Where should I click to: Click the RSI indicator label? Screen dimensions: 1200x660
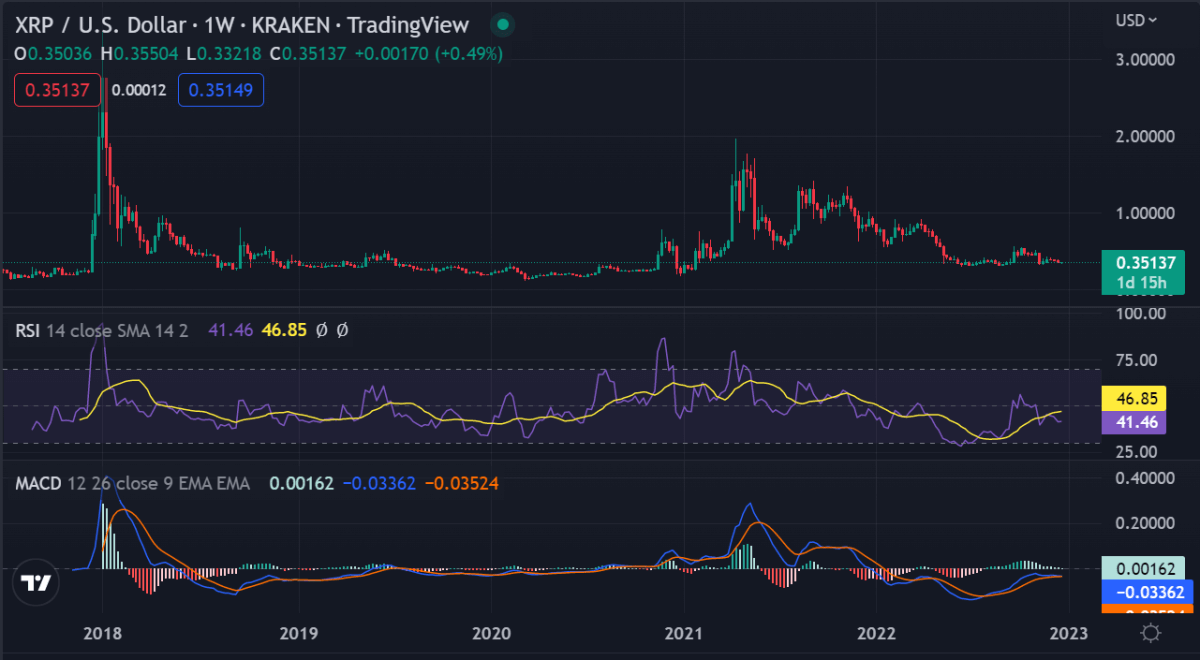27,329
